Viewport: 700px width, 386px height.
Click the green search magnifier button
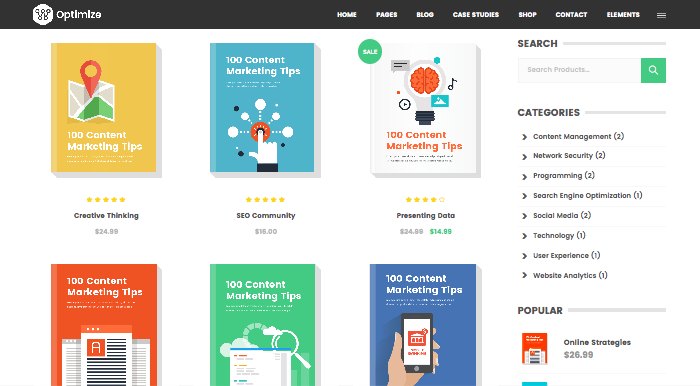click(x=653, y=70)
